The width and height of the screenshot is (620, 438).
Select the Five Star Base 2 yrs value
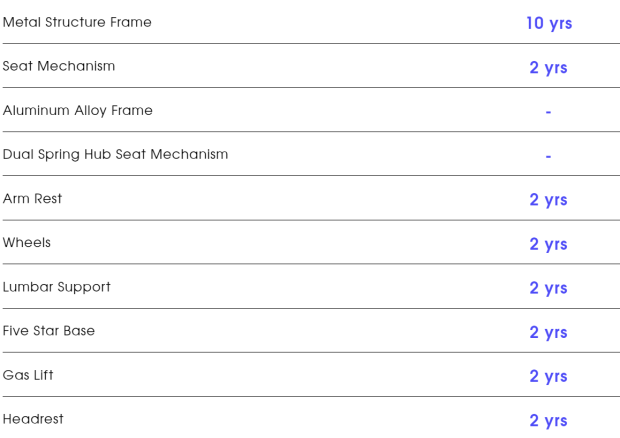(x=548, y=332)
